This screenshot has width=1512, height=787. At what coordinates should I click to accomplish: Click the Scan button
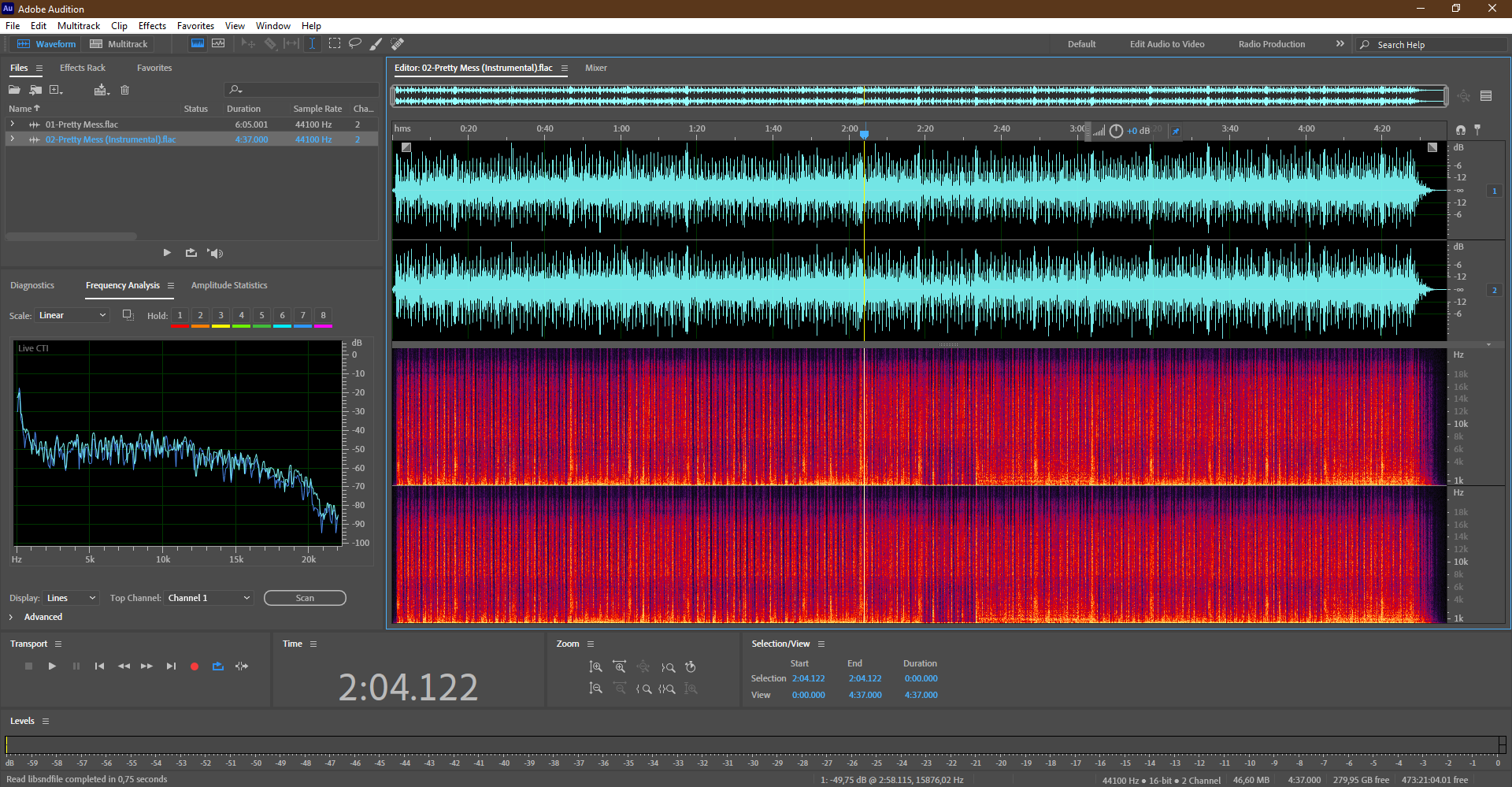point(305,598)
